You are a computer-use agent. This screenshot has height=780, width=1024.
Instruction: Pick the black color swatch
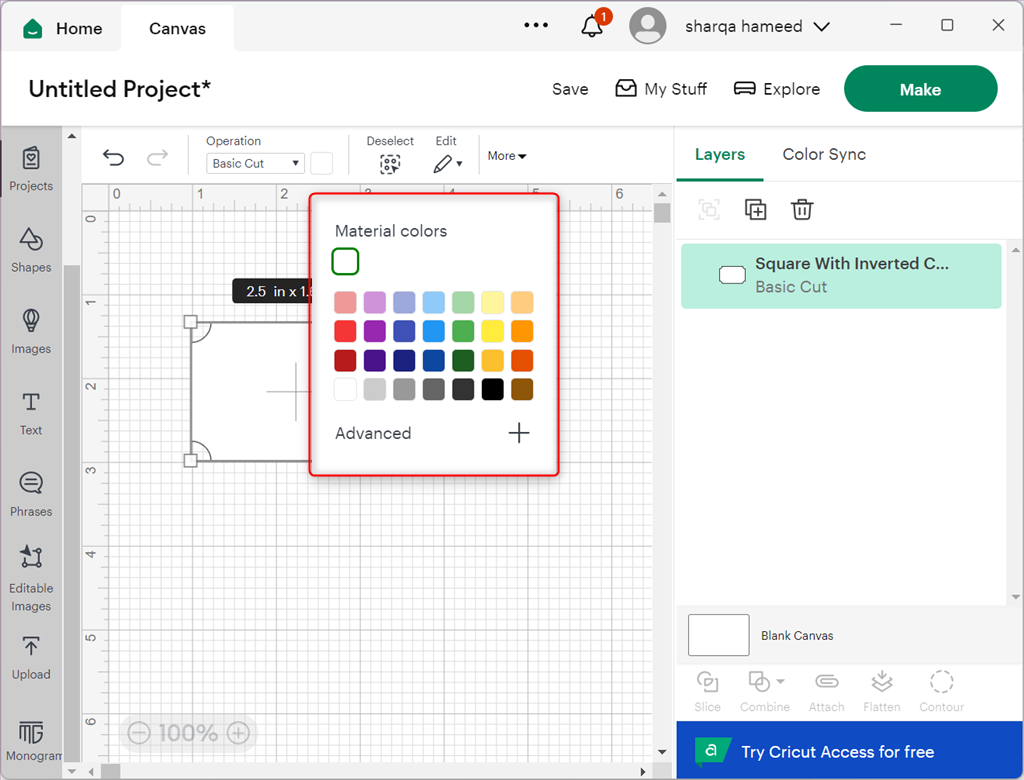pos(492,389)
